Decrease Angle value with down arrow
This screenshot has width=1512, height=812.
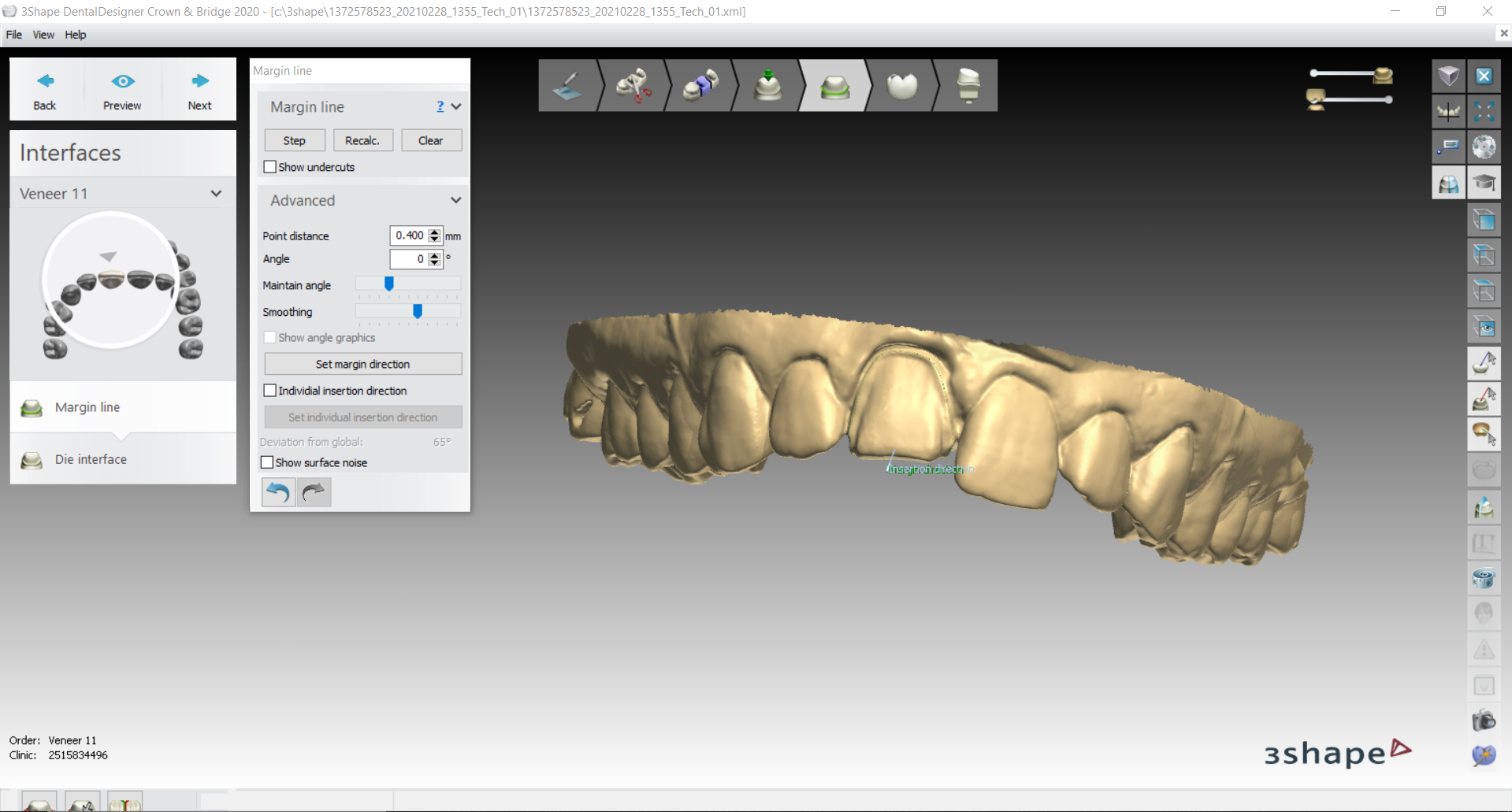[x=434, y=262]
